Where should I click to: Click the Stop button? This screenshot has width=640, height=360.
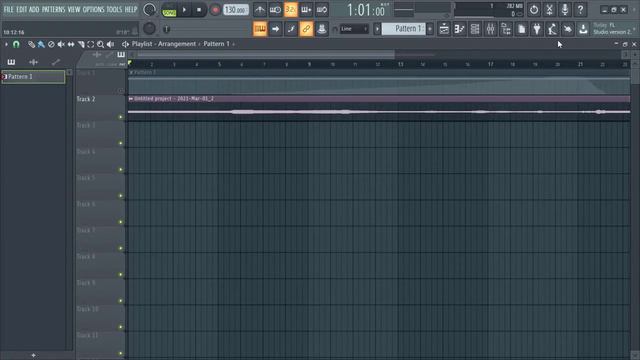coord(199,10)
